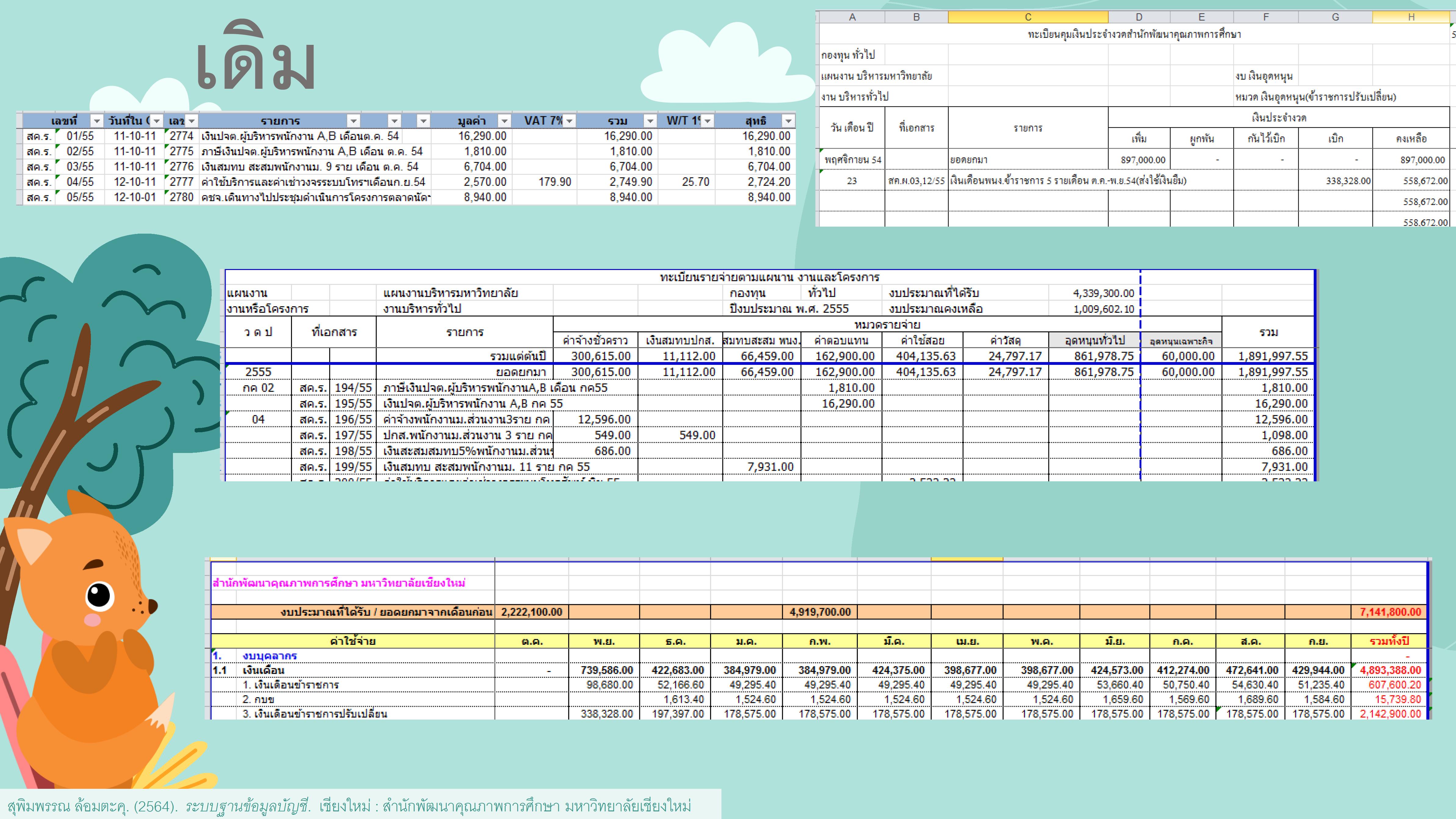This screenshot has width=1456, height=819.
Task: Open the มูลค่า column filter dropdown
Action: [504, 121]
